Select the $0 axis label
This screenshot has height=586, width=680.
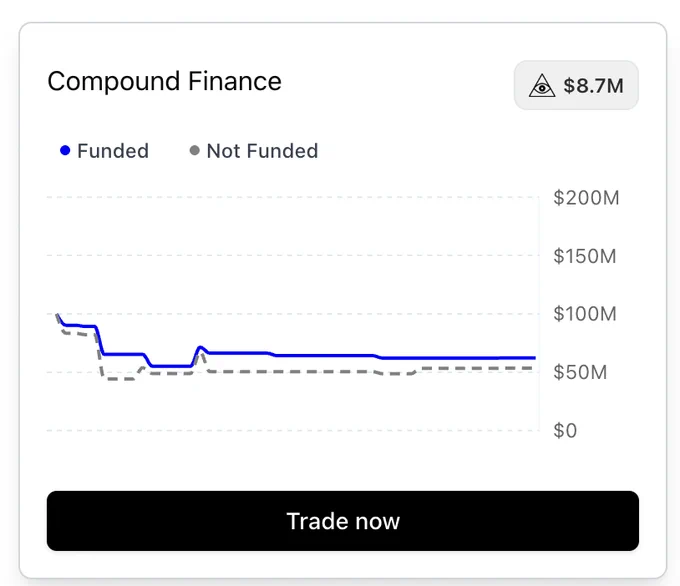point(565,431)
